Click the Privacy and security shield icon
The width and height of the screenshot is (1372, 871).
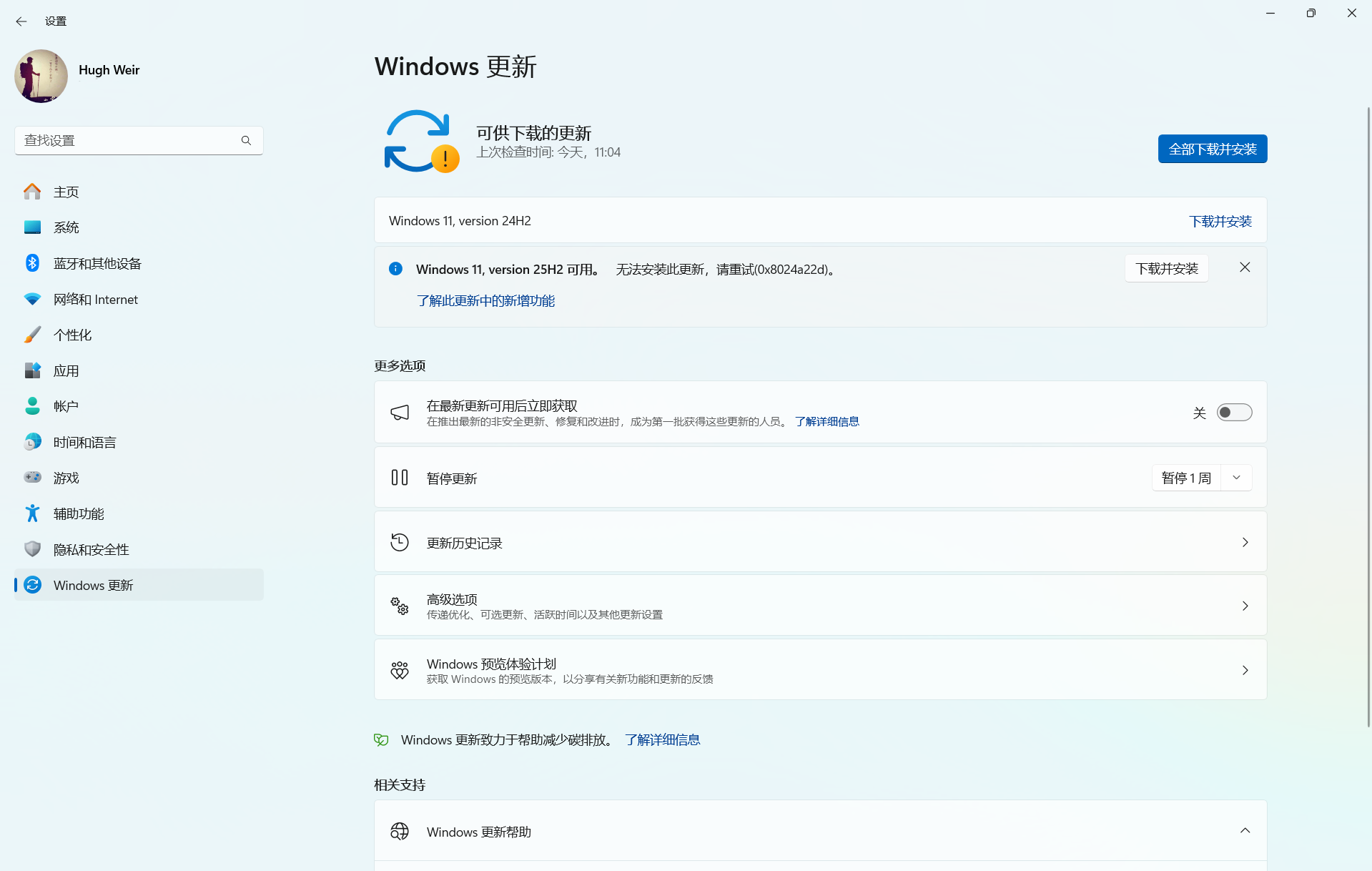(32, 548)
